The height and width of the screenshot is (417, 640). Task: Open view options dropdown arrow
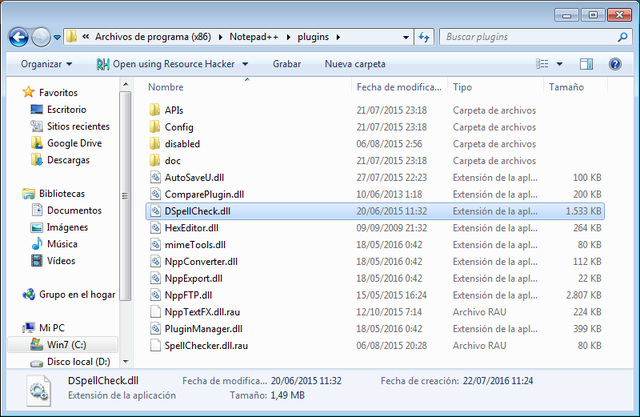[560, 64]
